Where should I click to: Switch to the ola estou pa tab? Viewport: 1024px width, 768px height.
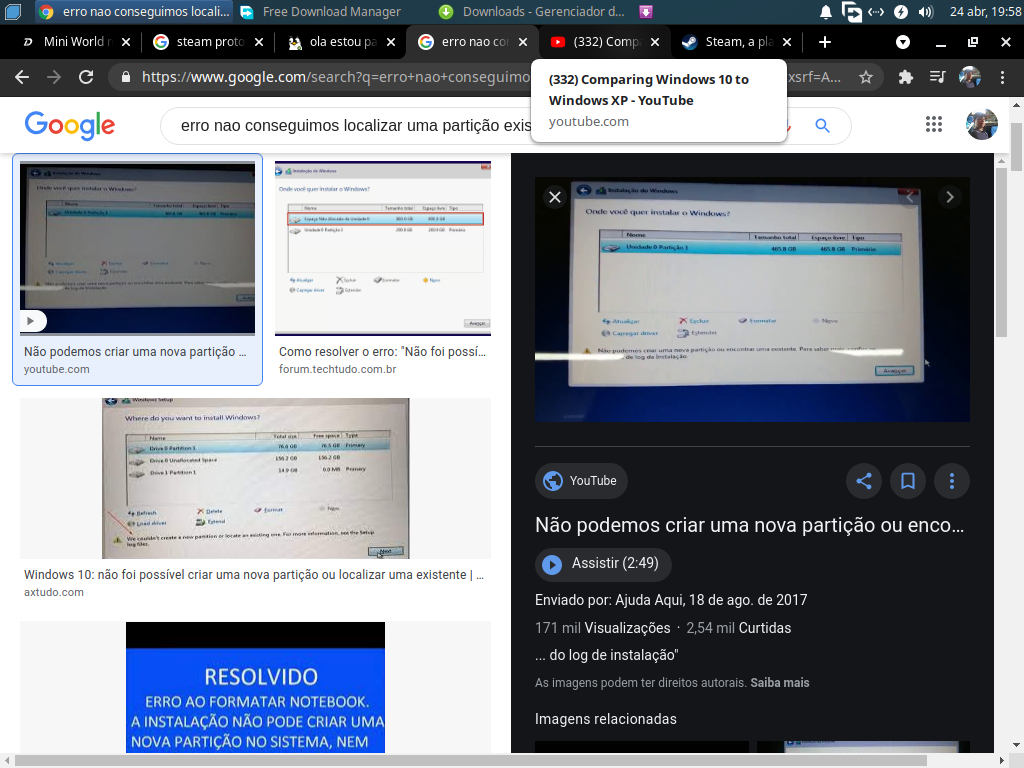click(x=340, y=42)
